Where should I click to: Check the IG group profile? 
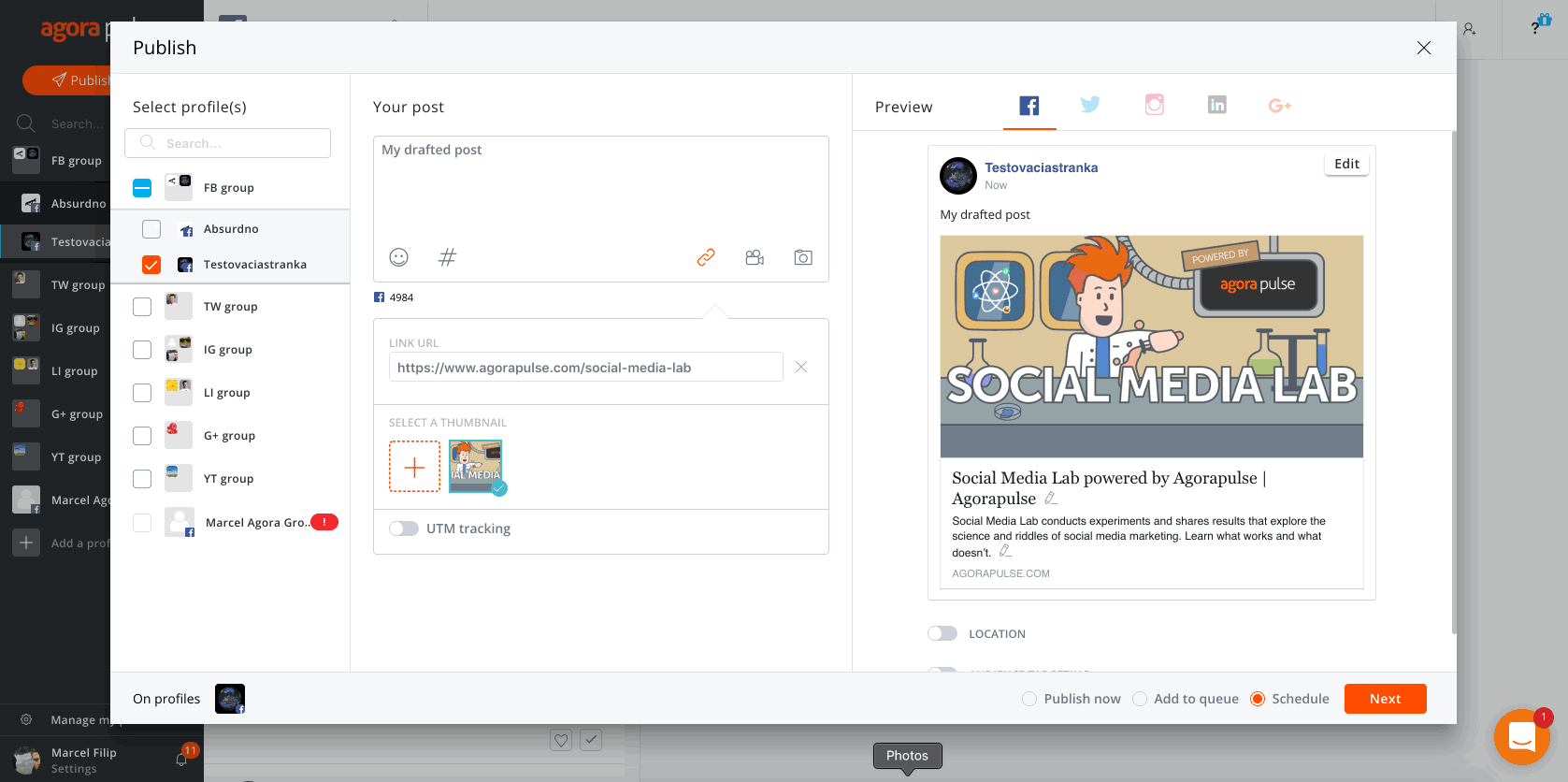pyautogui.click(x=142, y=350)
